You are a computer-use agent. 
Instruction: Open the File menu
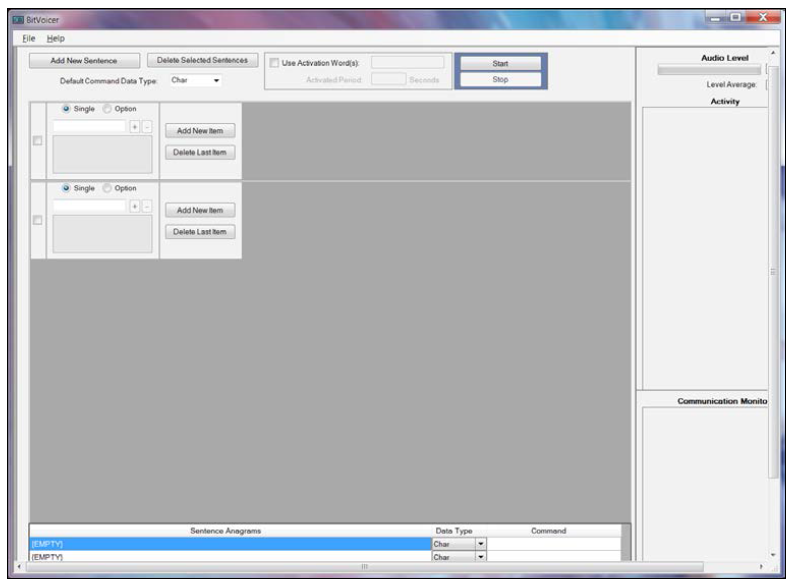point(29,38)
